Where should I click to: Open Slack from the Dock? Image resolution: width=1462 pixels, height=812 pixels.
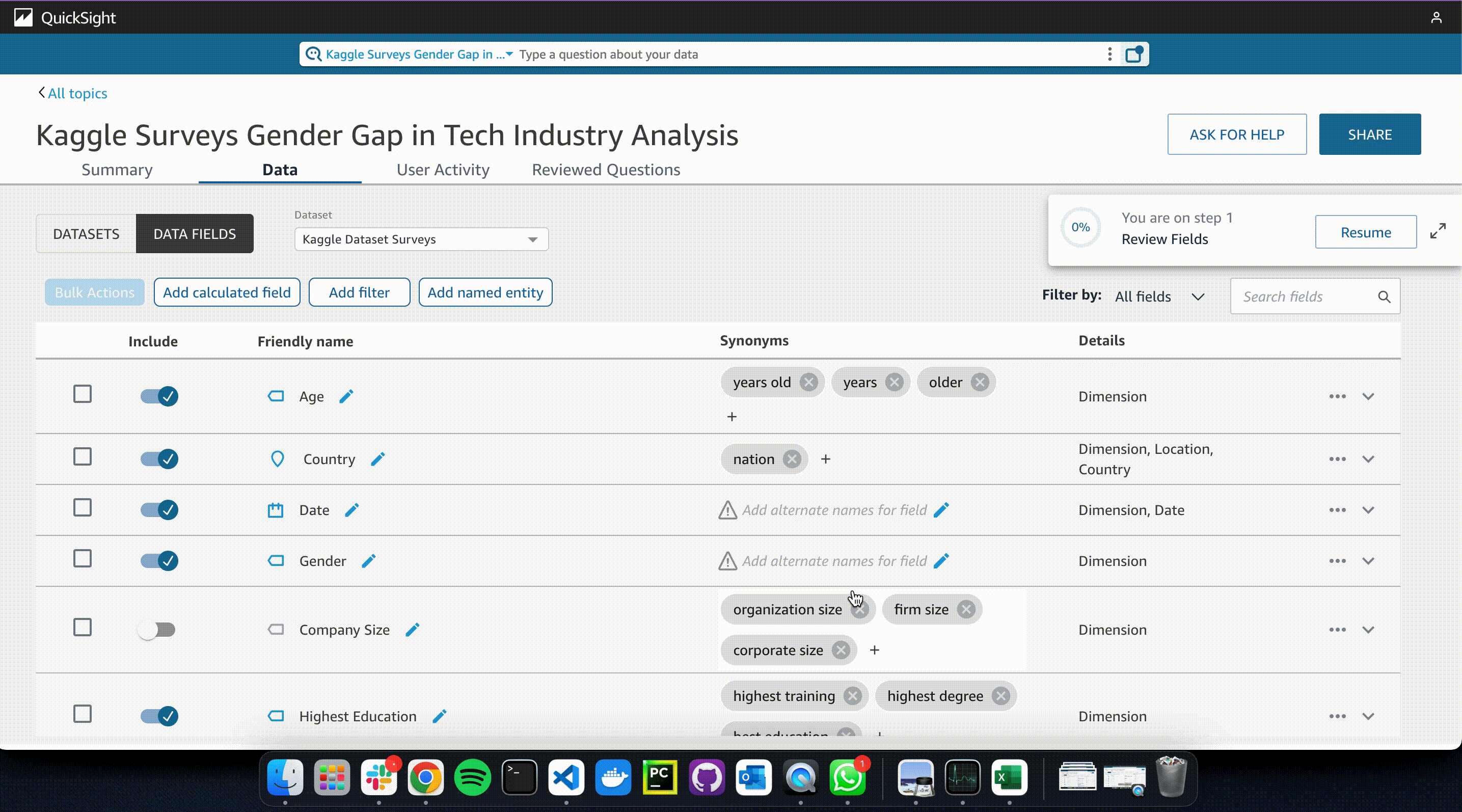tap(378, 777)
